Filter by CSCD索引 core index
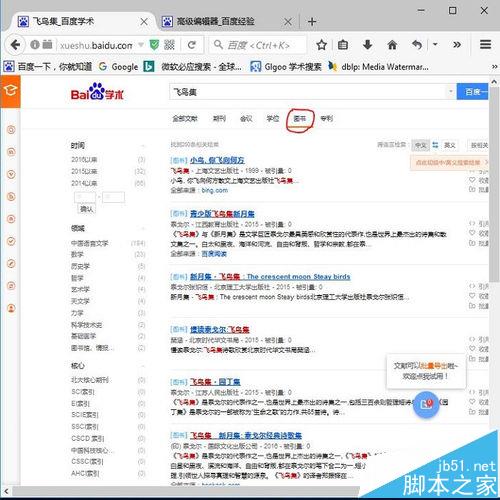 88,438
